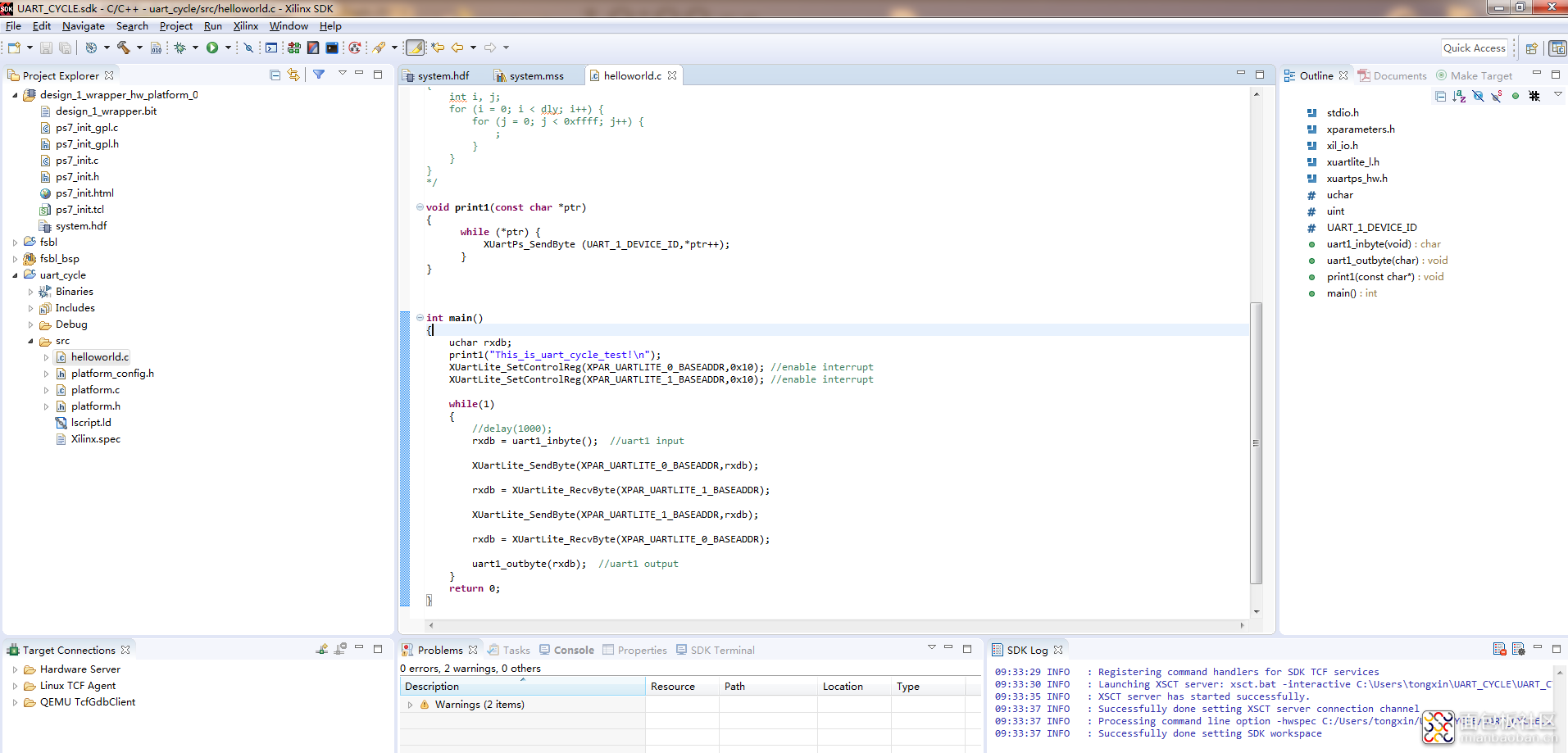1568x753 pixels.
Task: Click the Clear Log icon in SDK Log
Action: tap(1499, 649)
